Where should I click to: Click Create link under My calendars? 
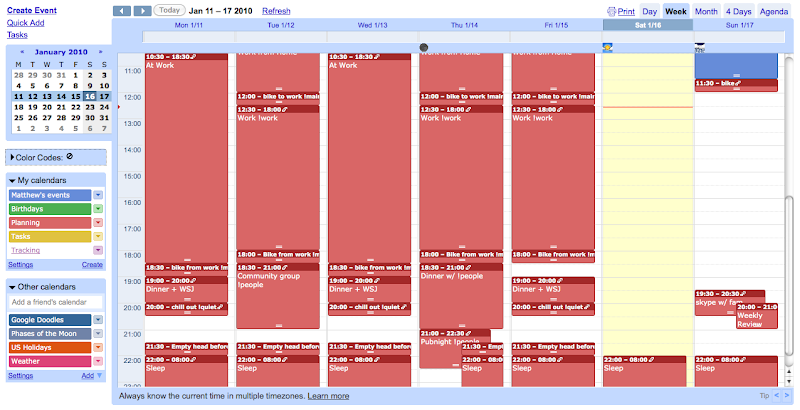92,265
